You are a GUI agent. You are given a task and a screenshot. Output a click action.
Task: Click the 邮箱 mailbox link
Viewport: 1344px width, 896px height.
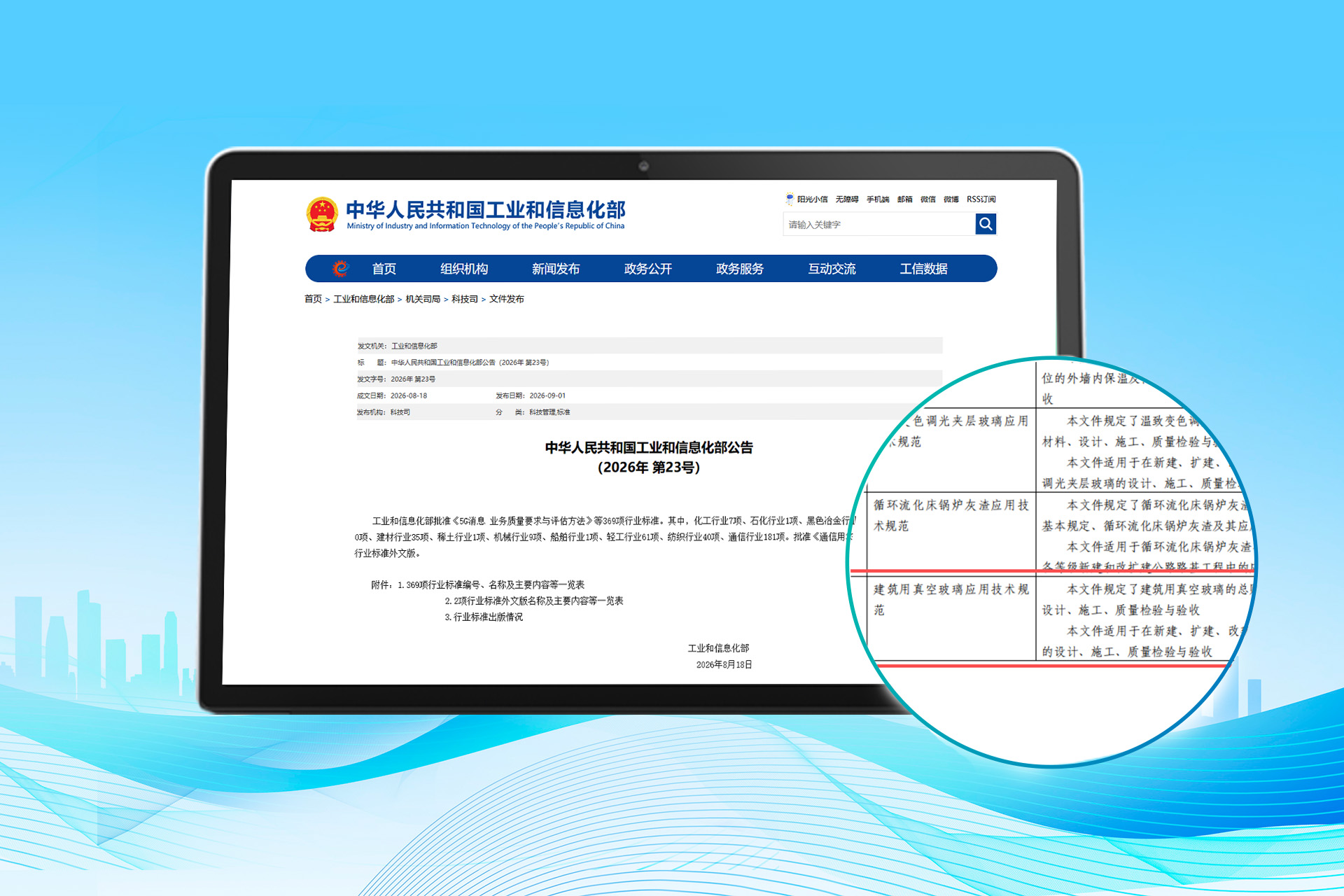[x=905, y=199]
